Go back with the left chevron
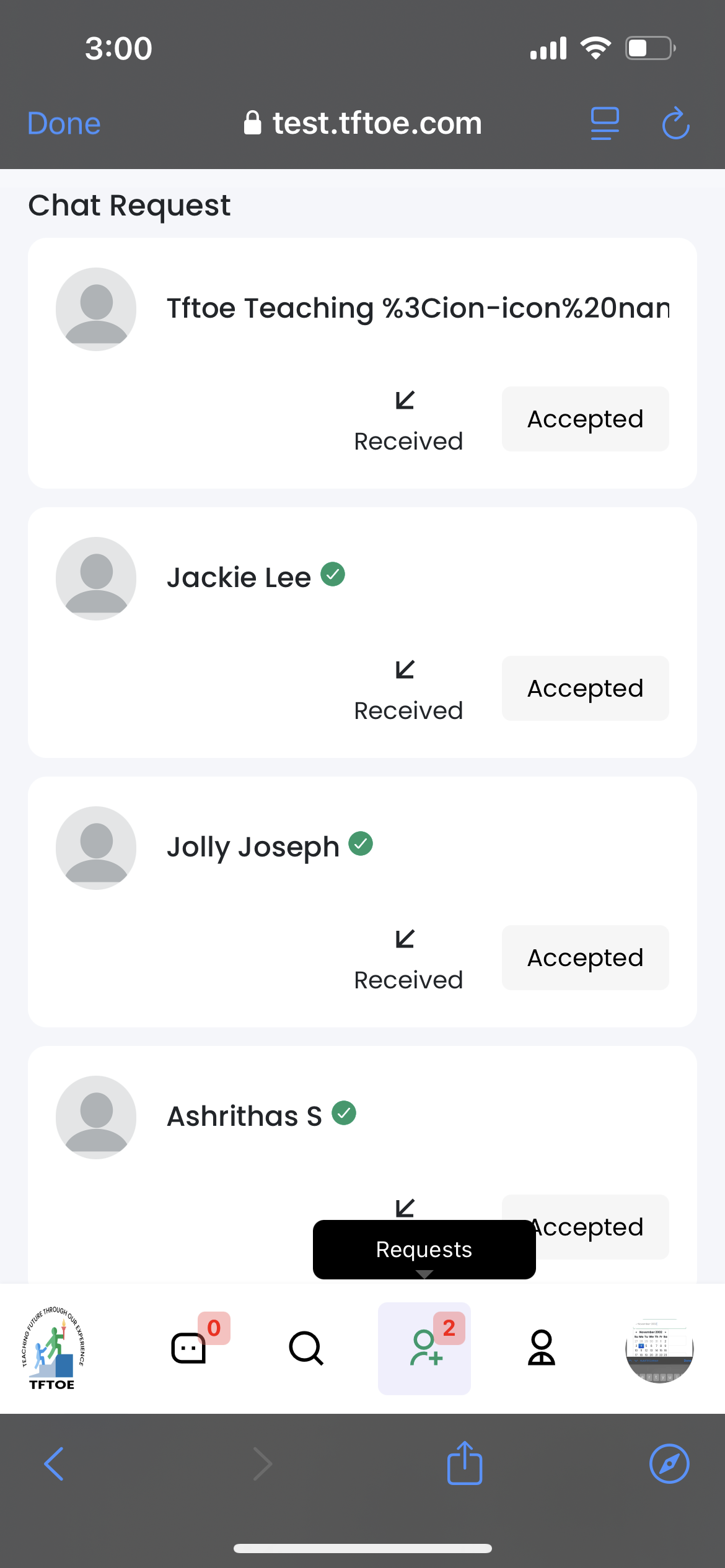 (55, 1464)
